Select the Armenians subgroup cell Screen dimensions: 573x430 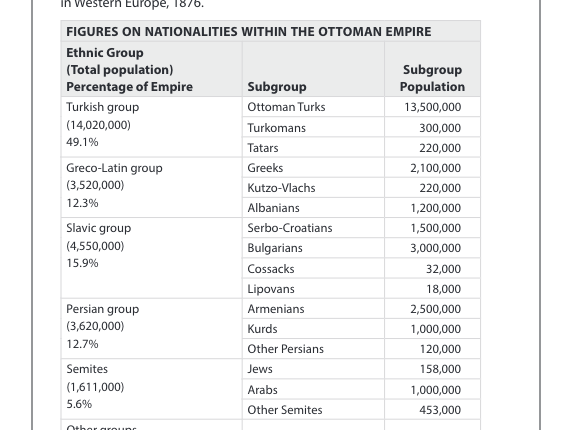[x=313, y=309]
